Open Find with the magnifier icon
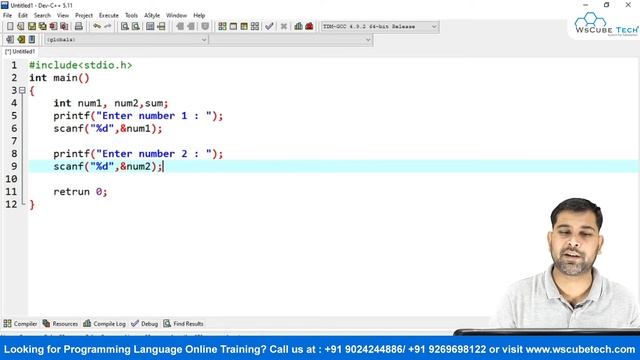Viewport: 640px width, 360px height. [125, 27]
